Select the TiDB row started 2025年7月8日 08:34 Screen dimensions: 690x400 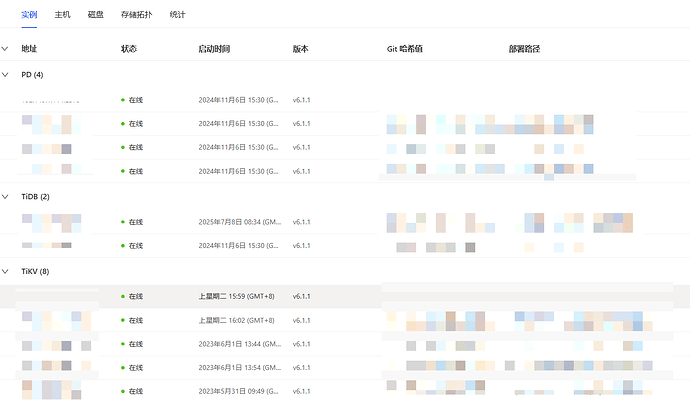(x=345, y=222)
